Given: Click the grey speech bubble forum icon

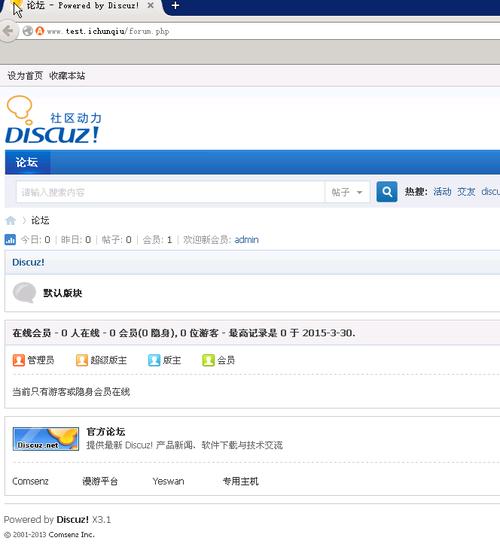Looking at the screenshot, I should coord(25,292).
